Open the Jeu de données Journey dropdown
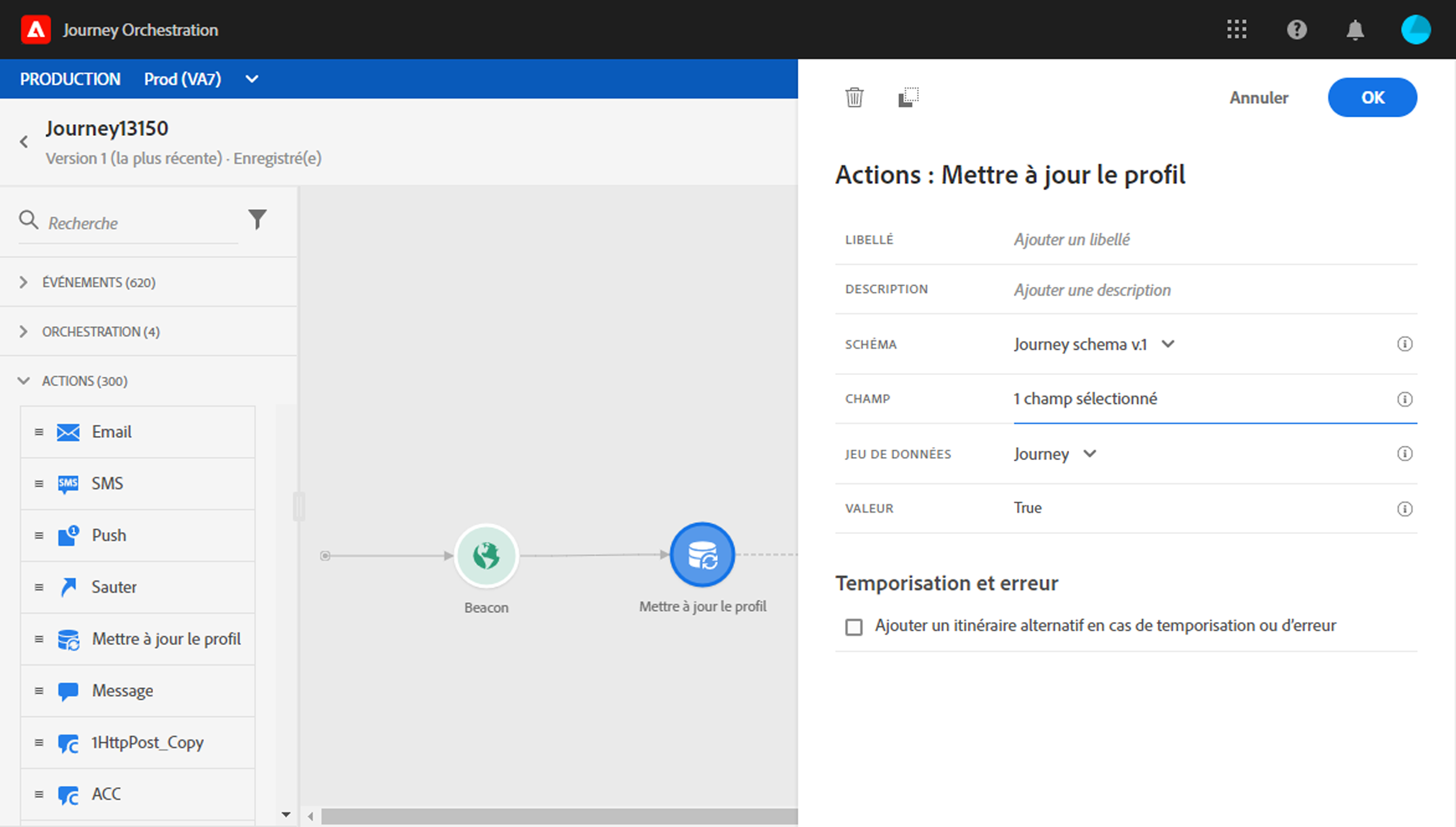 1055,454
